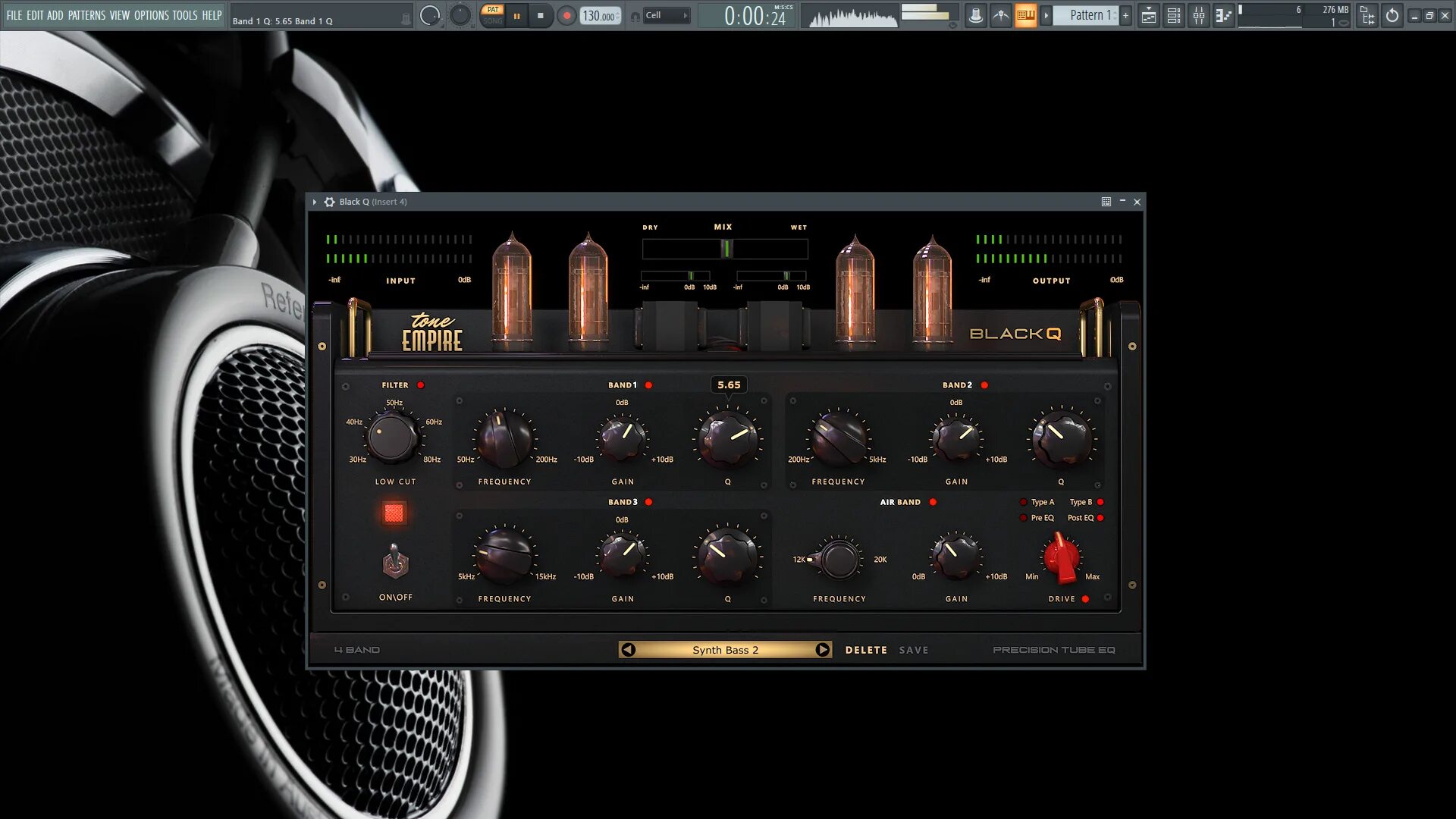The image size is (1456, 819).
Task: Select previous preset arrow before Synth Bass 2
Action: coord(628,650)
